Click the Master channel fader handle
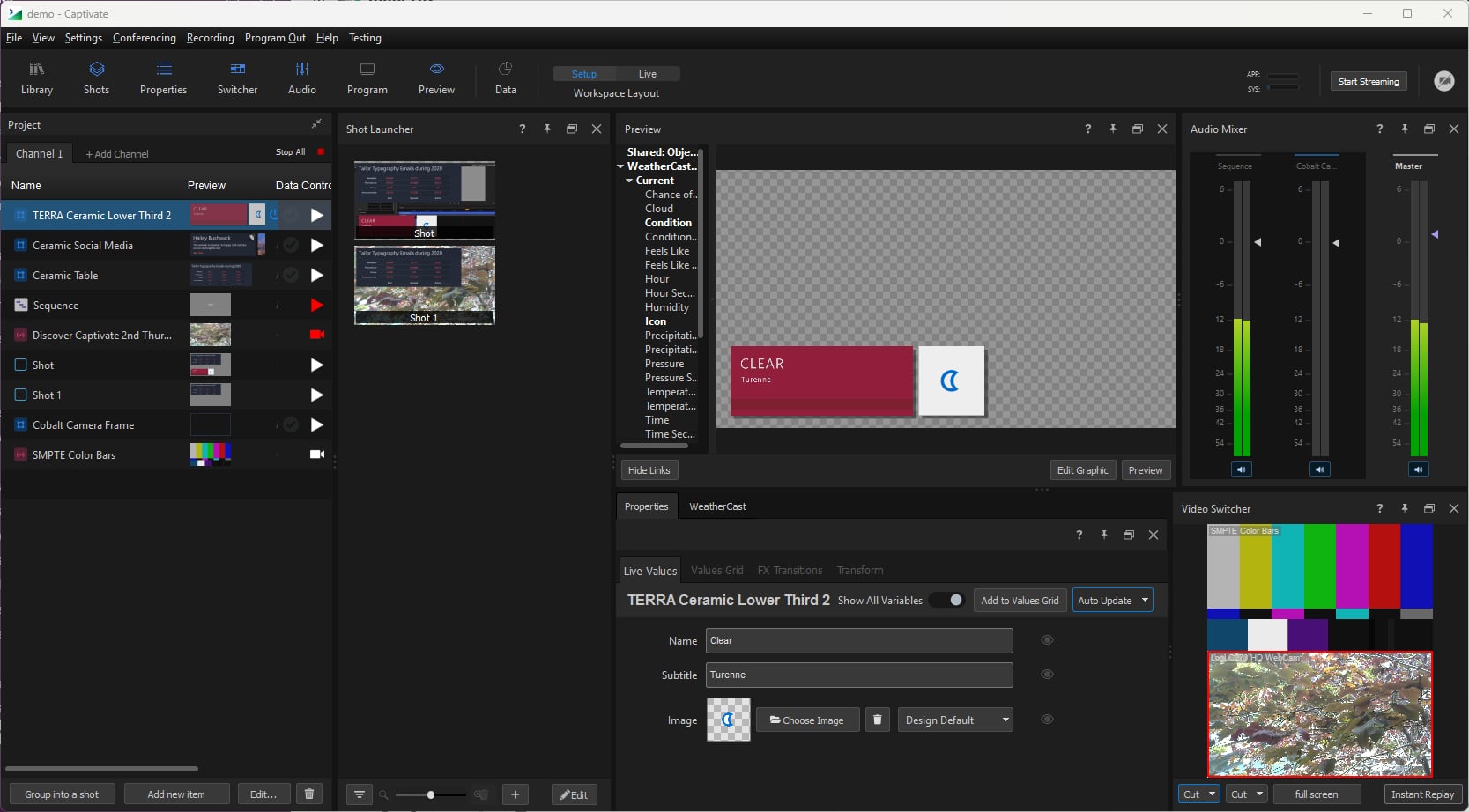 [x=1435, y=234]
